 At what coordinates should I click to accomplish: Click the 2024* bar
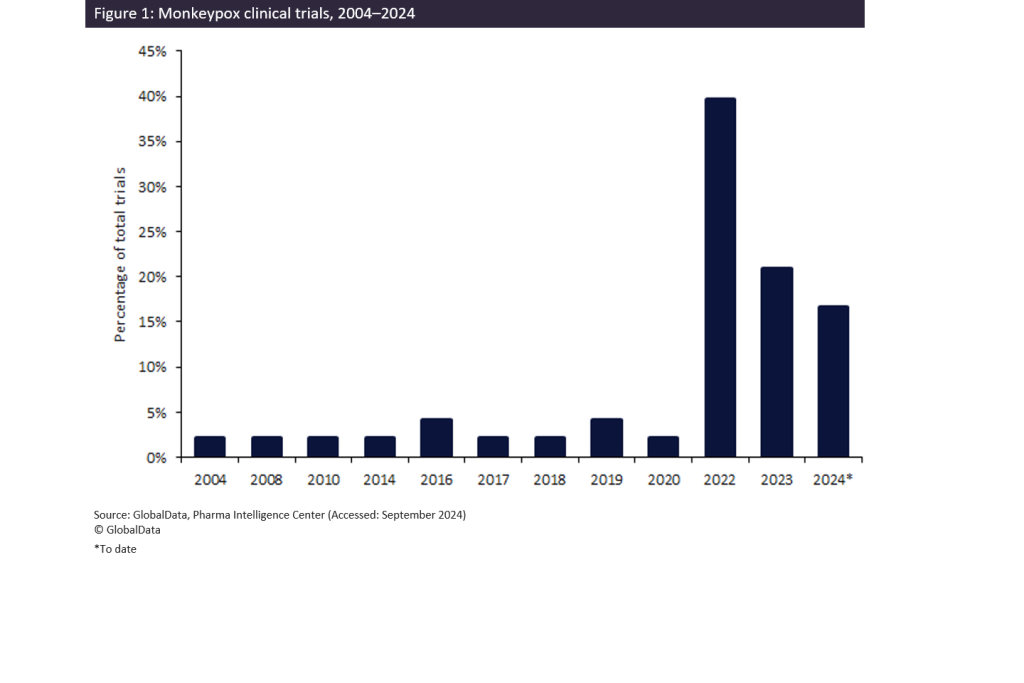click(833, 381)
